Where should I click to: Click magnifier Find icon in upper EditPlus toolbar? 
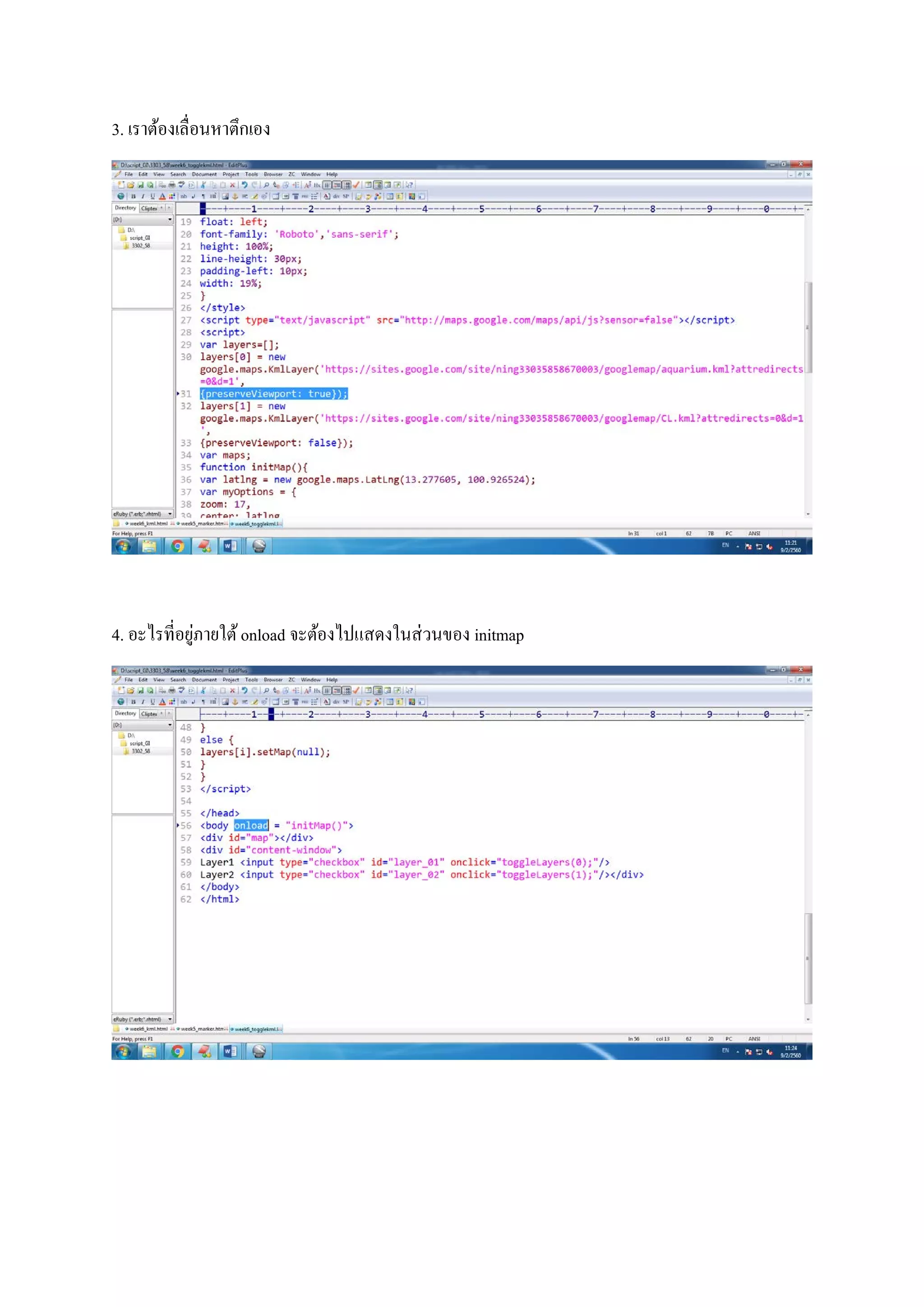click(266, 185)
